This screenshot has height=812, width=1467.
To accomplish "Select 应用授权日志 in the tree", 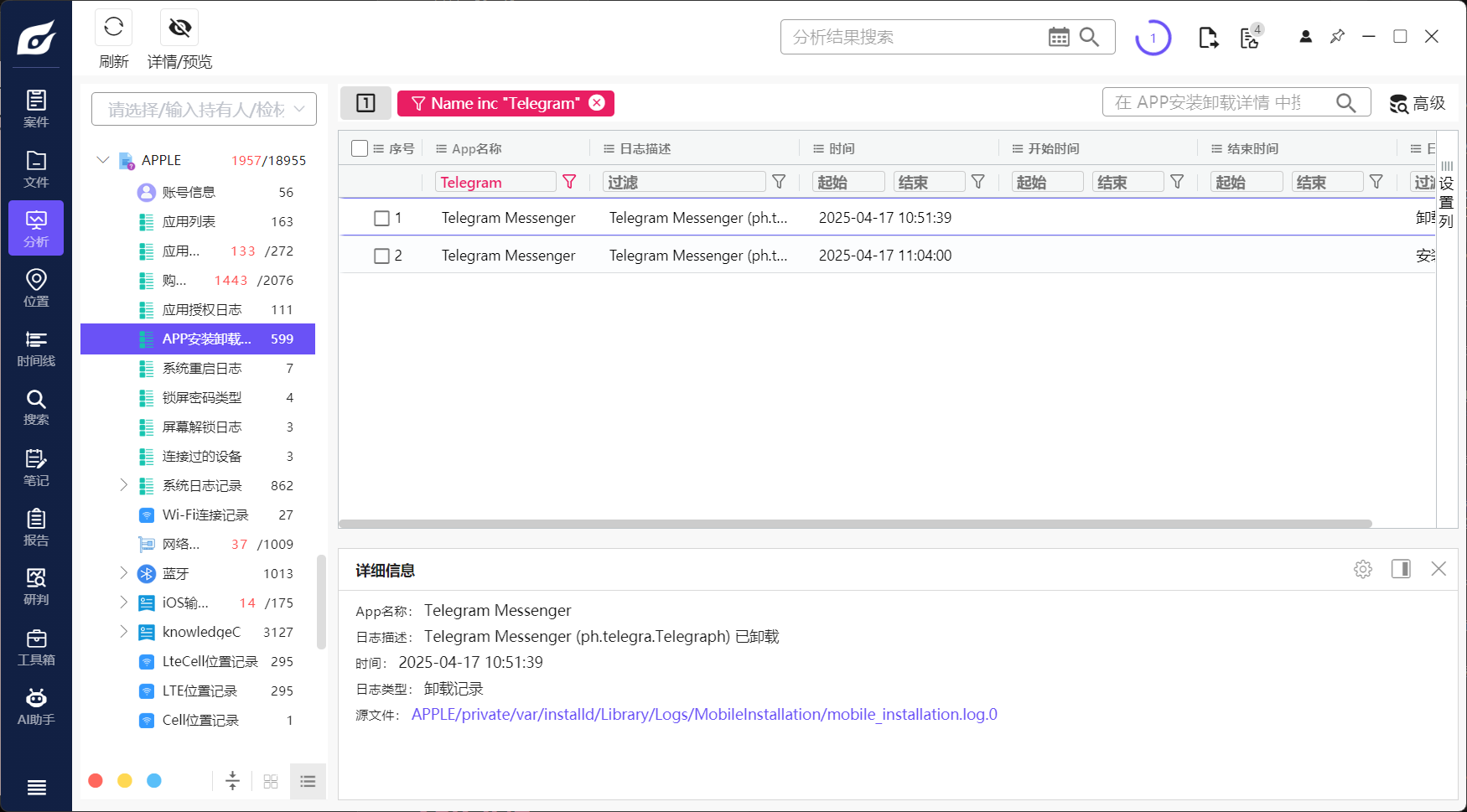I will click(x=198, y=310).
